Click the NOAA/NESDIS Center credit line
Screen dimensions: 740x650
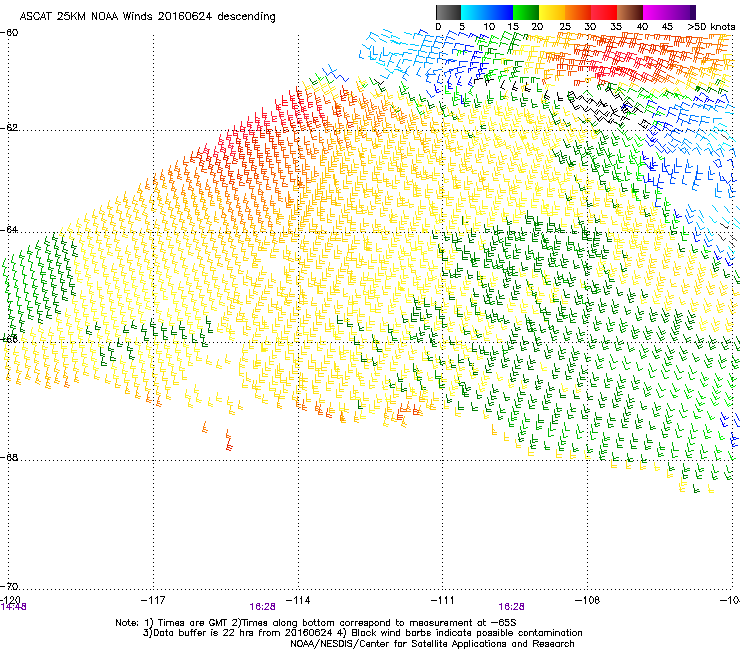click(432, 644)
